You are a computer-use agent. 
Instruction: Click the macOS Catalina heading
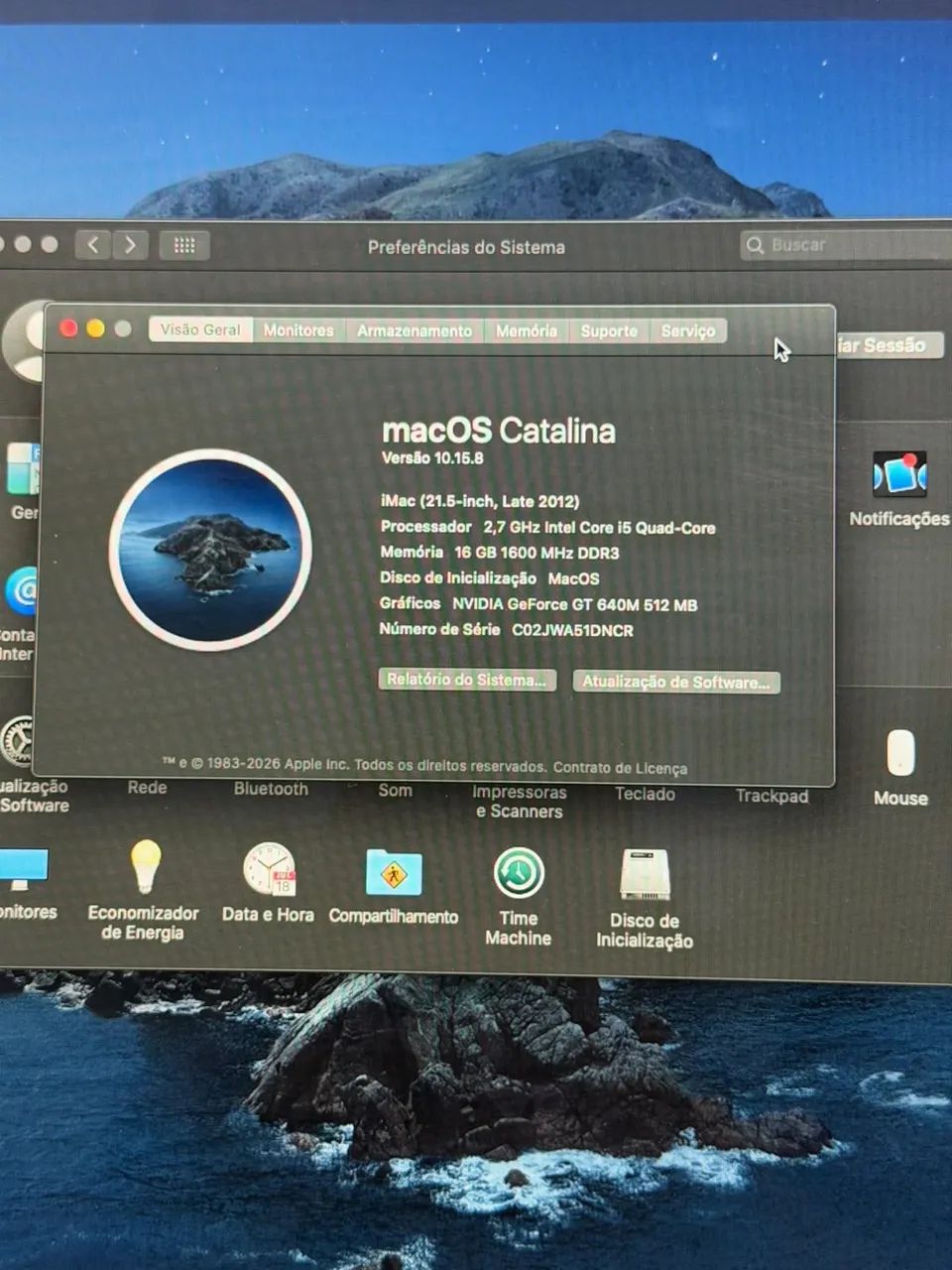499,431
